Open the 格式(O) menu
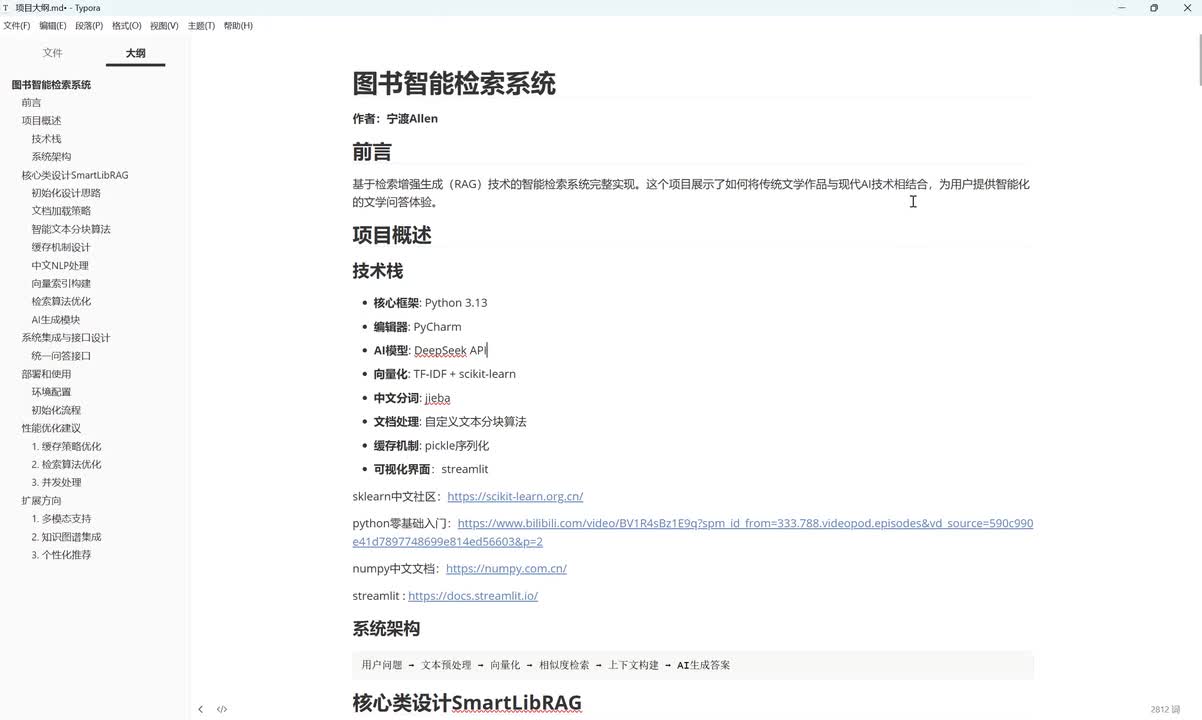The image size is (1202, 720). 127,26
